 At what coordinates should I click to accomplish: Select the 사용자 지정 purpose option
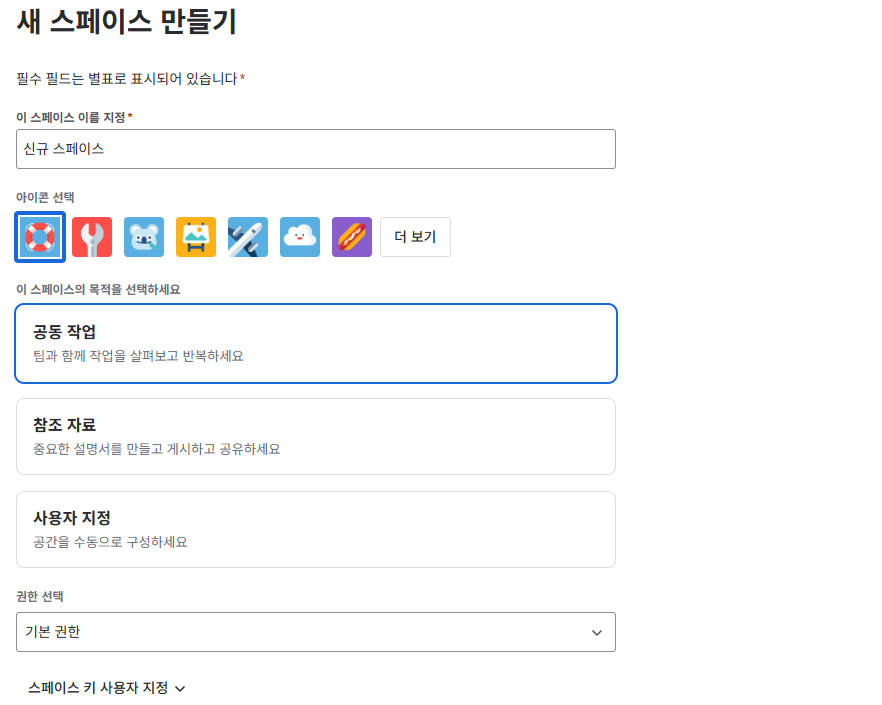click(x=316, y=529)
